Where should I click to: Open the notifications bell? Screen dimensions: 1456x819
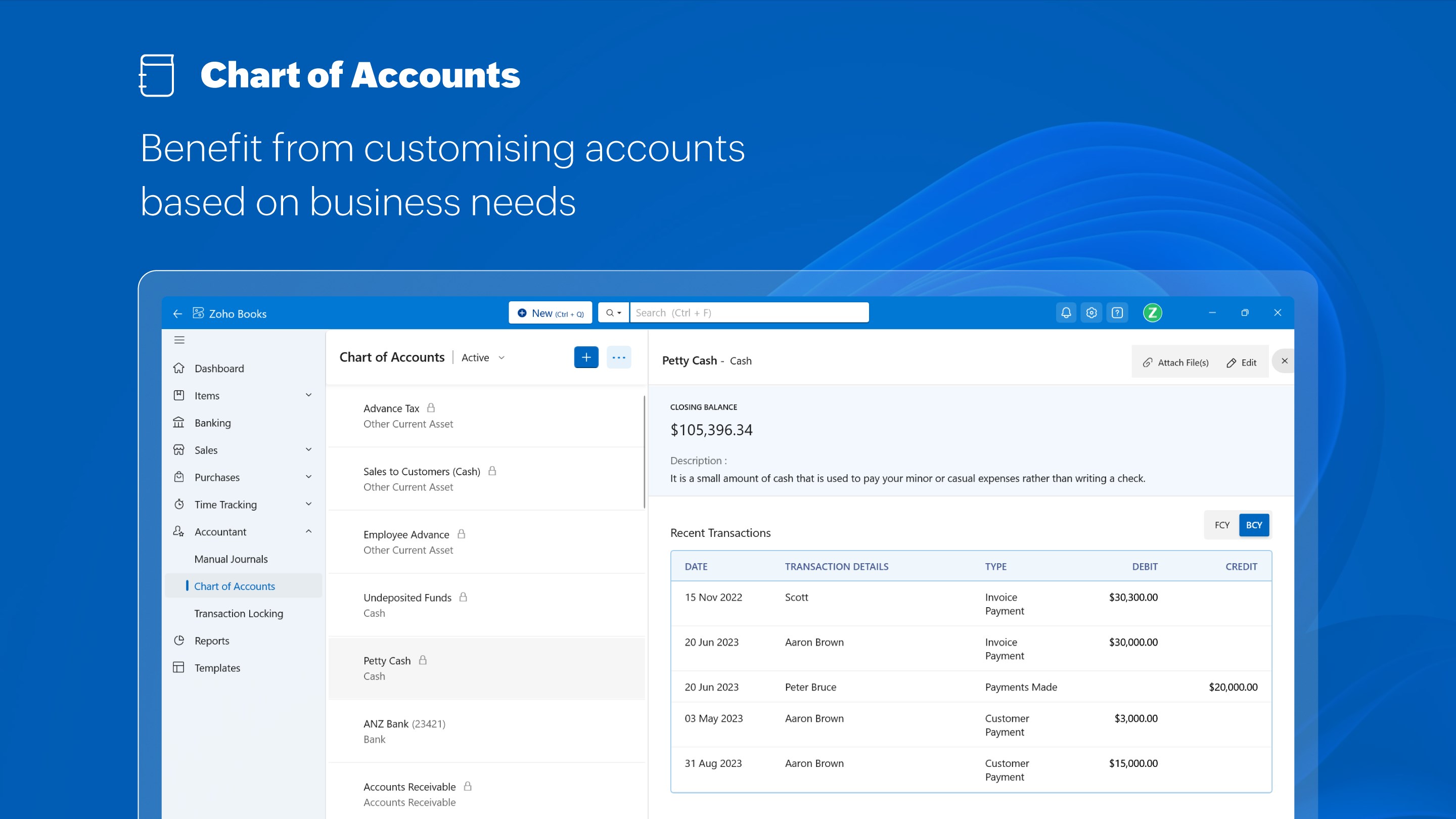click(x=1066, y=312)
